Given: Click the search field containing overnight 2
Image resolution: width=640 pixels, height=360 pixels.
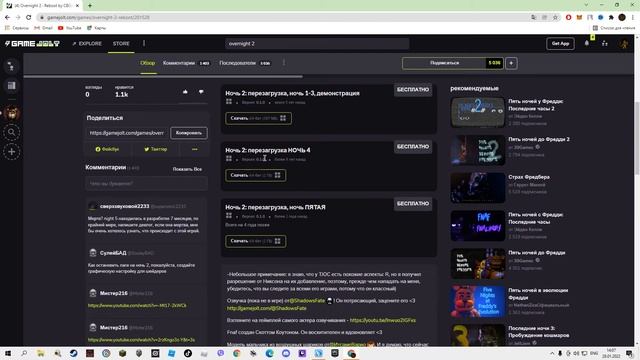Looking at the screenshot, I should 317,43.
